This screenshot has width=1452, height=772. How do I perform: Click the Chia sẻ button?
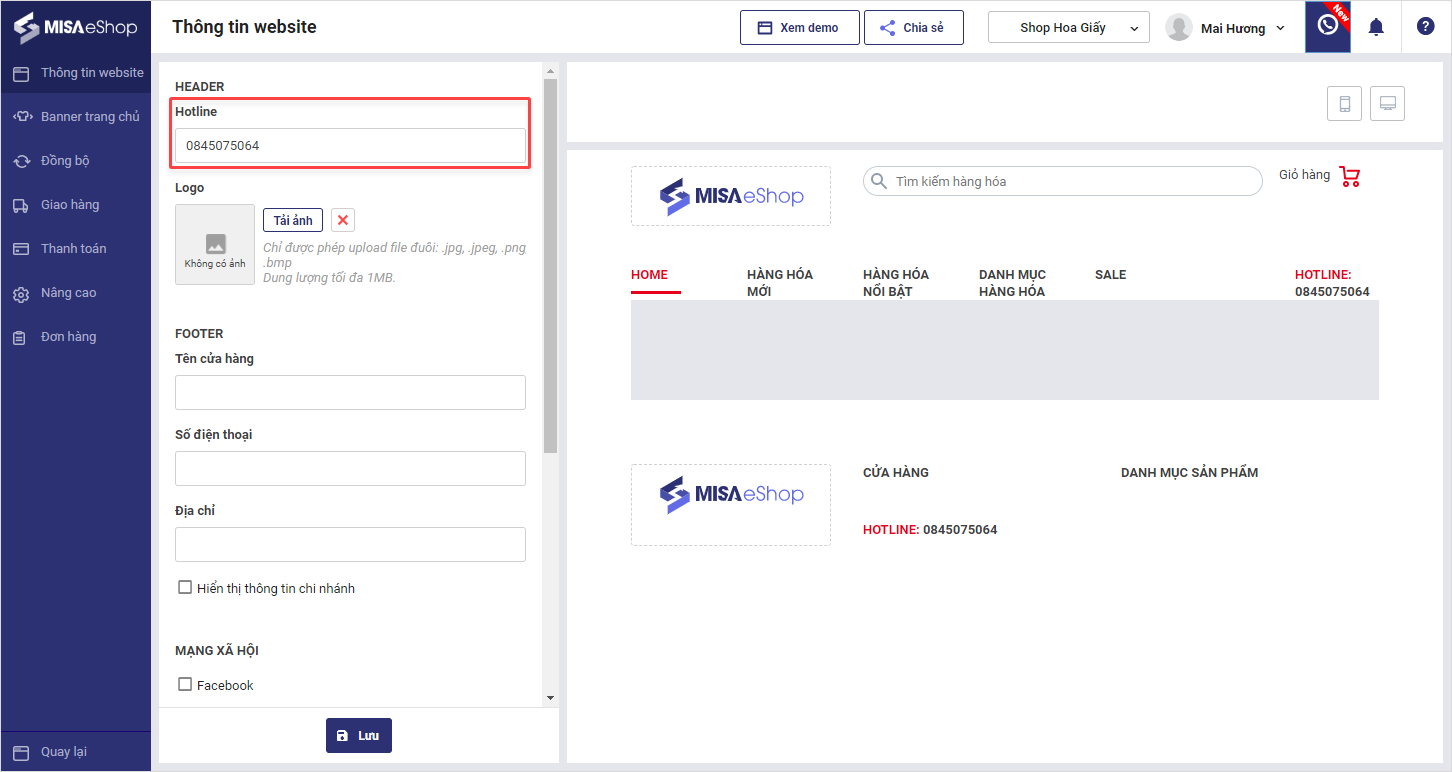click(x=914, y=28)
